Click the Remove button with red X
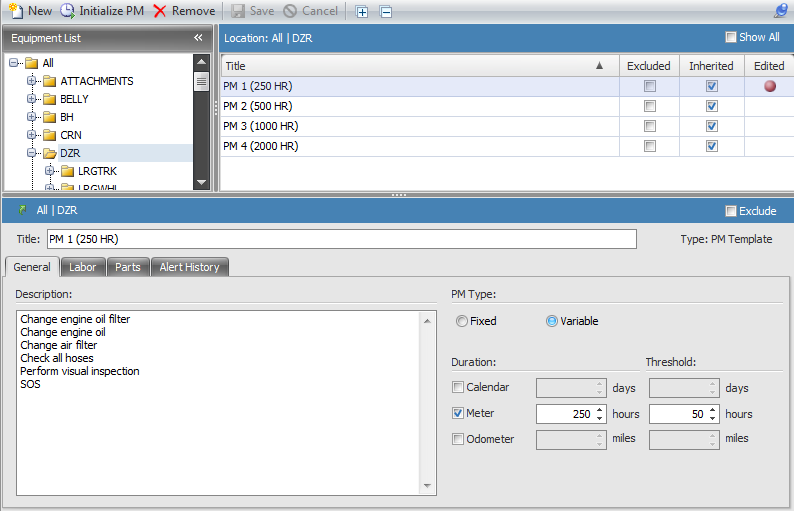 [184, 11]
